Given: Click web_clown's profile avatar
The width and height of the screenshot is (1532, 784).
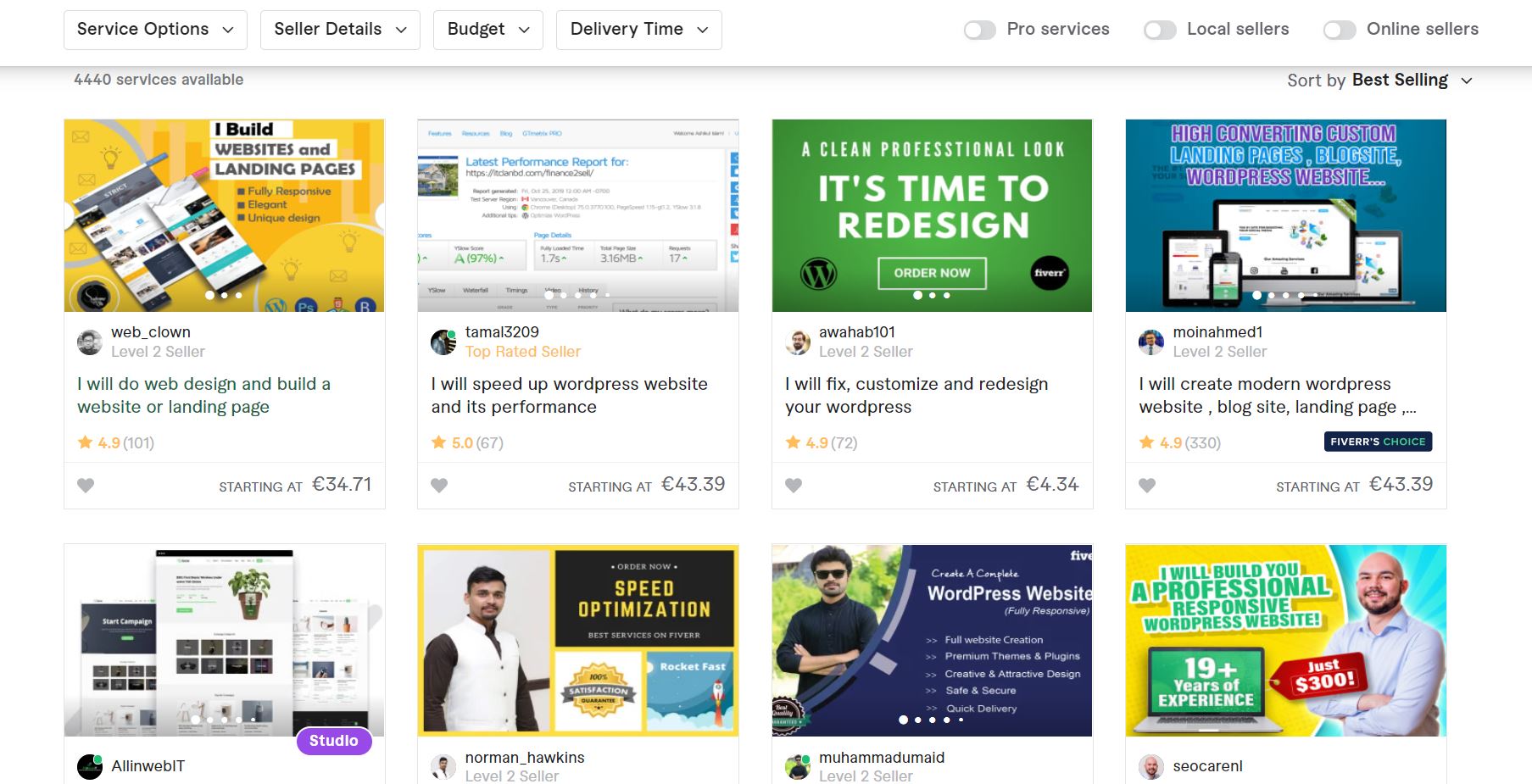Looking at the screenshot, I should (x=90, y=342).
